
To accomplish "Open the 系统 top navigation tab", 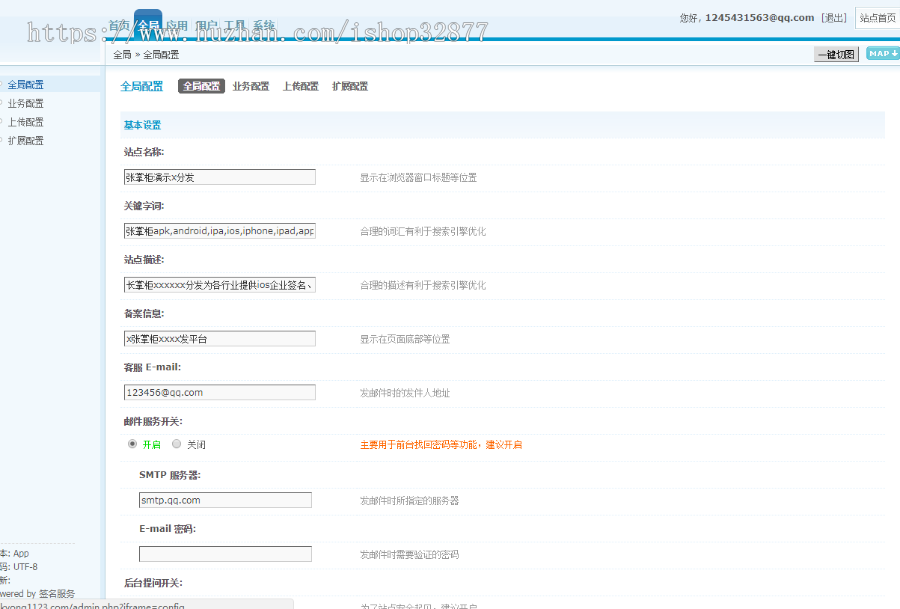I will click(x=264, y=25).
